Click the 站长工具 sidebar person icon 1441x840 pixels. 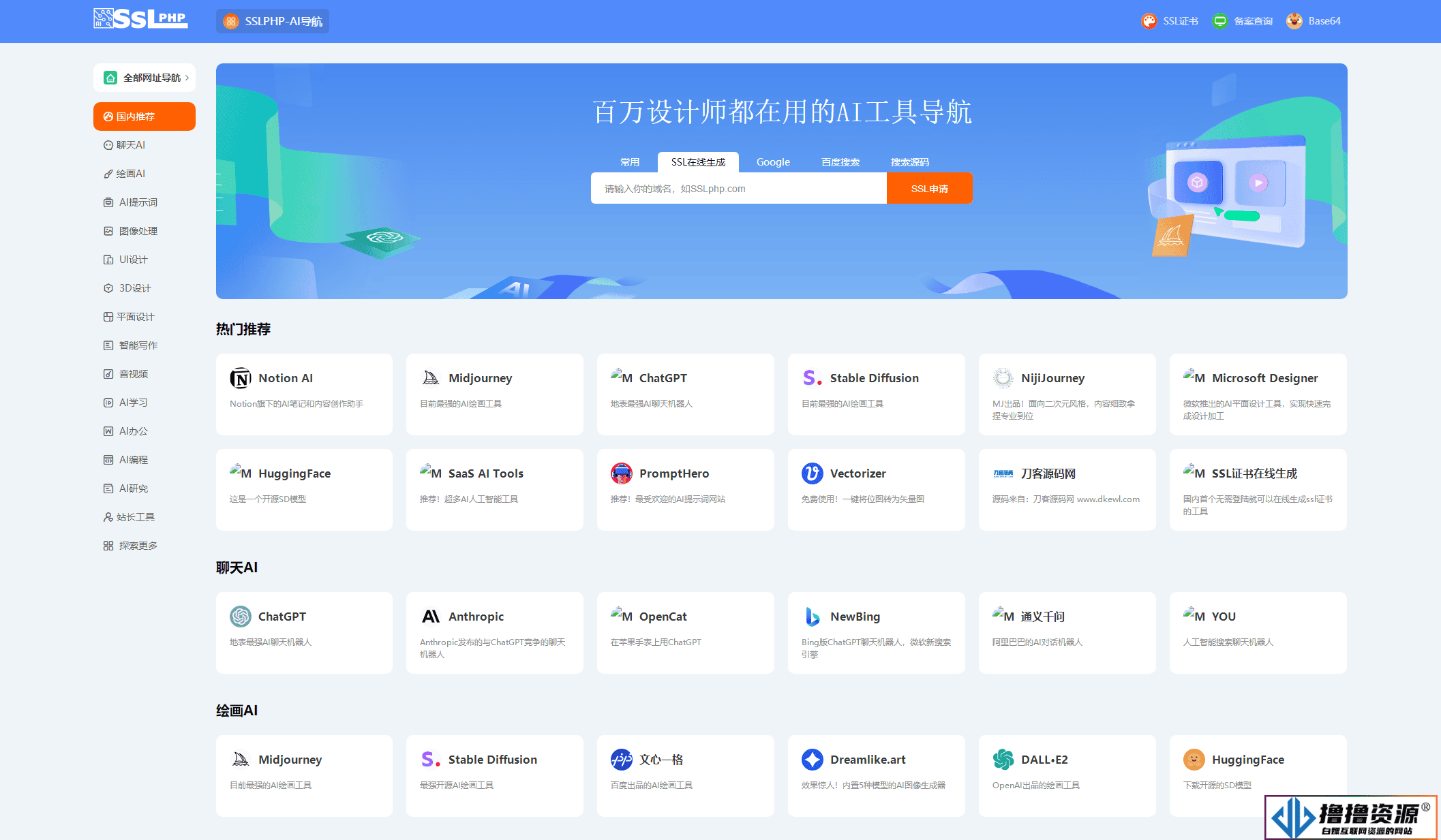point(108,517)
